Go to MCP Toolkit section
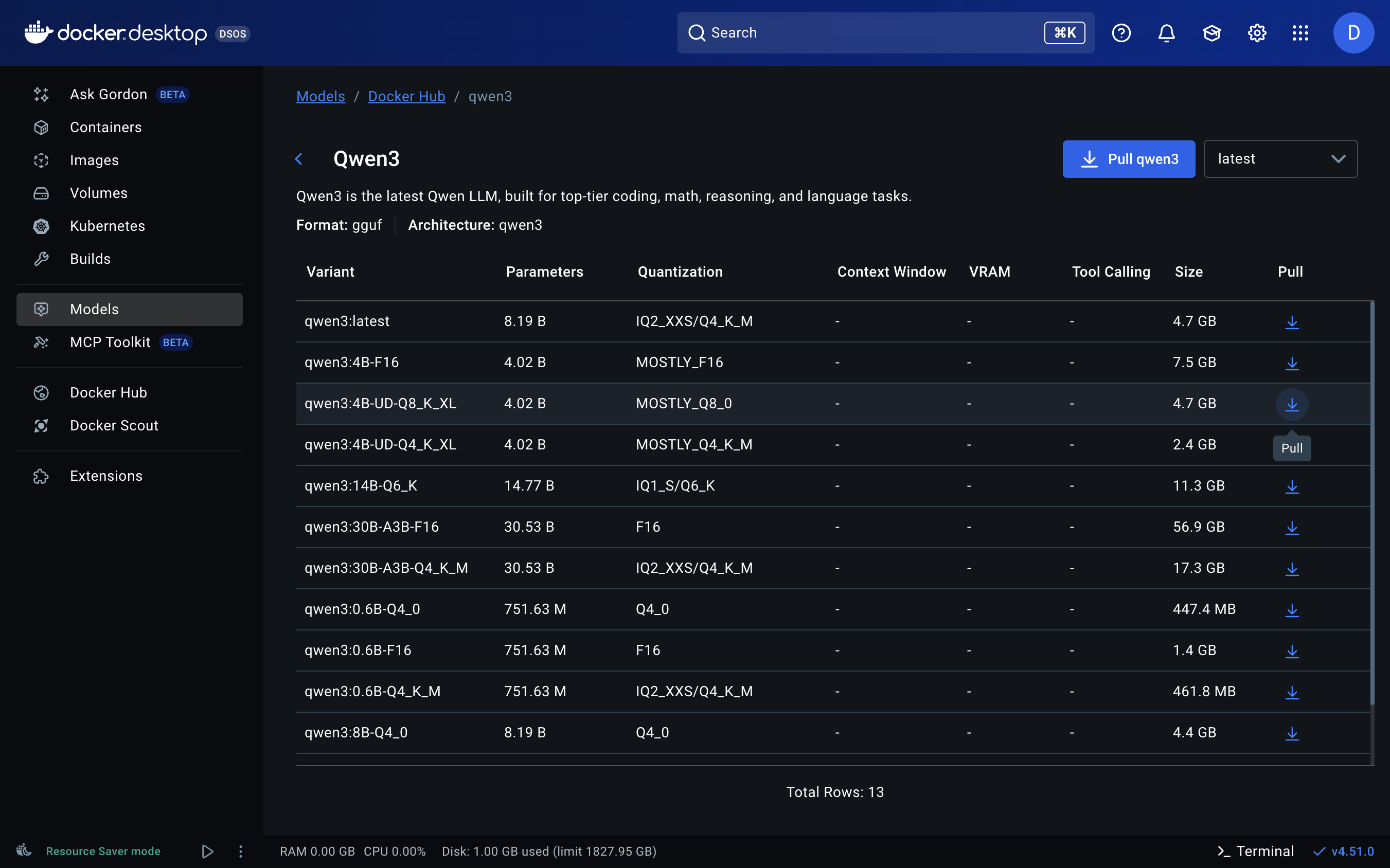Viewport: 1390px width, 868px height. [110, 342]
